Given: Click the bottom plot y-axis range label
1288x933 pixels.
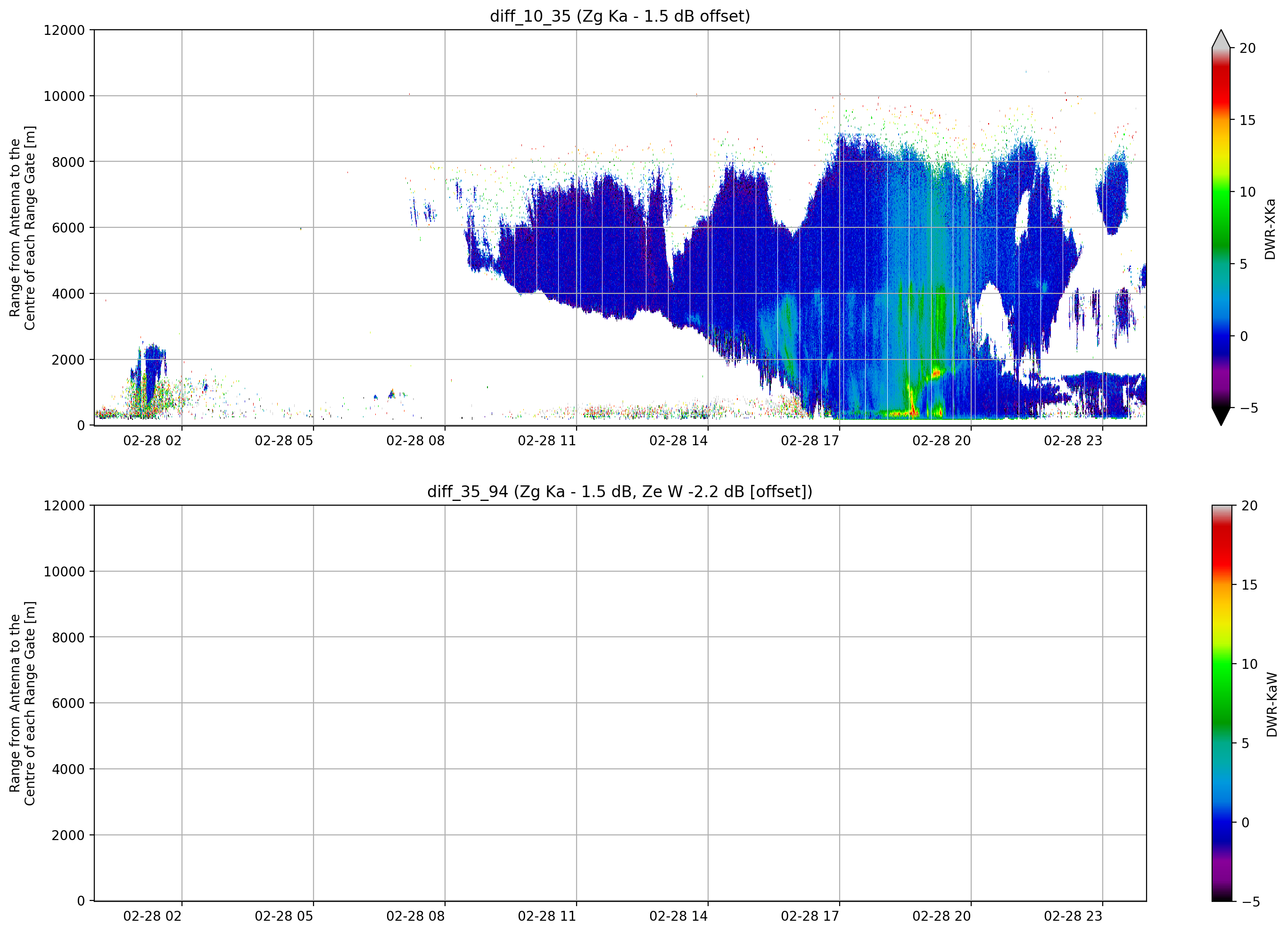Looking at the screenshot, I should coord(22,703).
